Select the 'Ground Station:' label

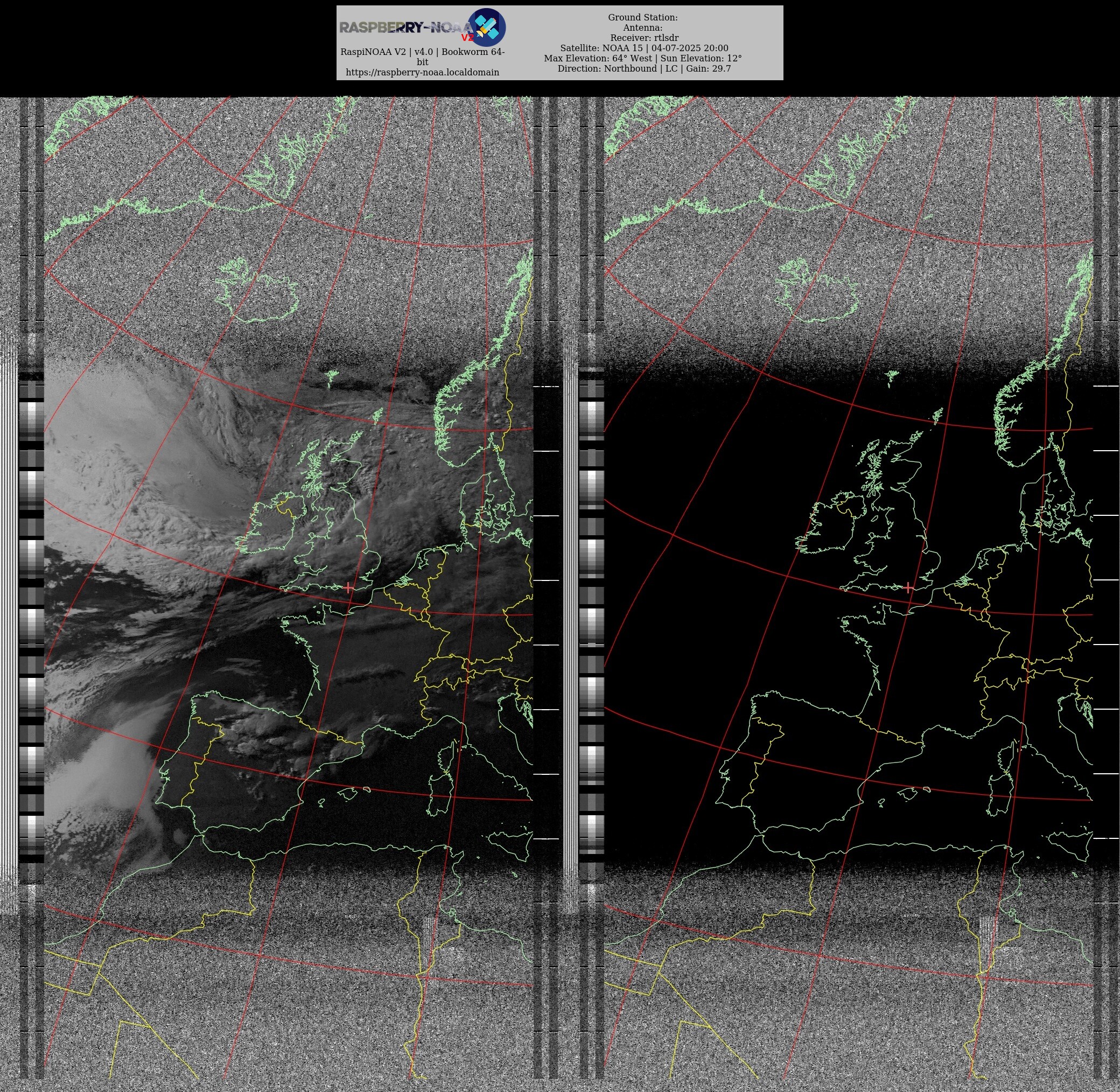(x=643, y=17)
